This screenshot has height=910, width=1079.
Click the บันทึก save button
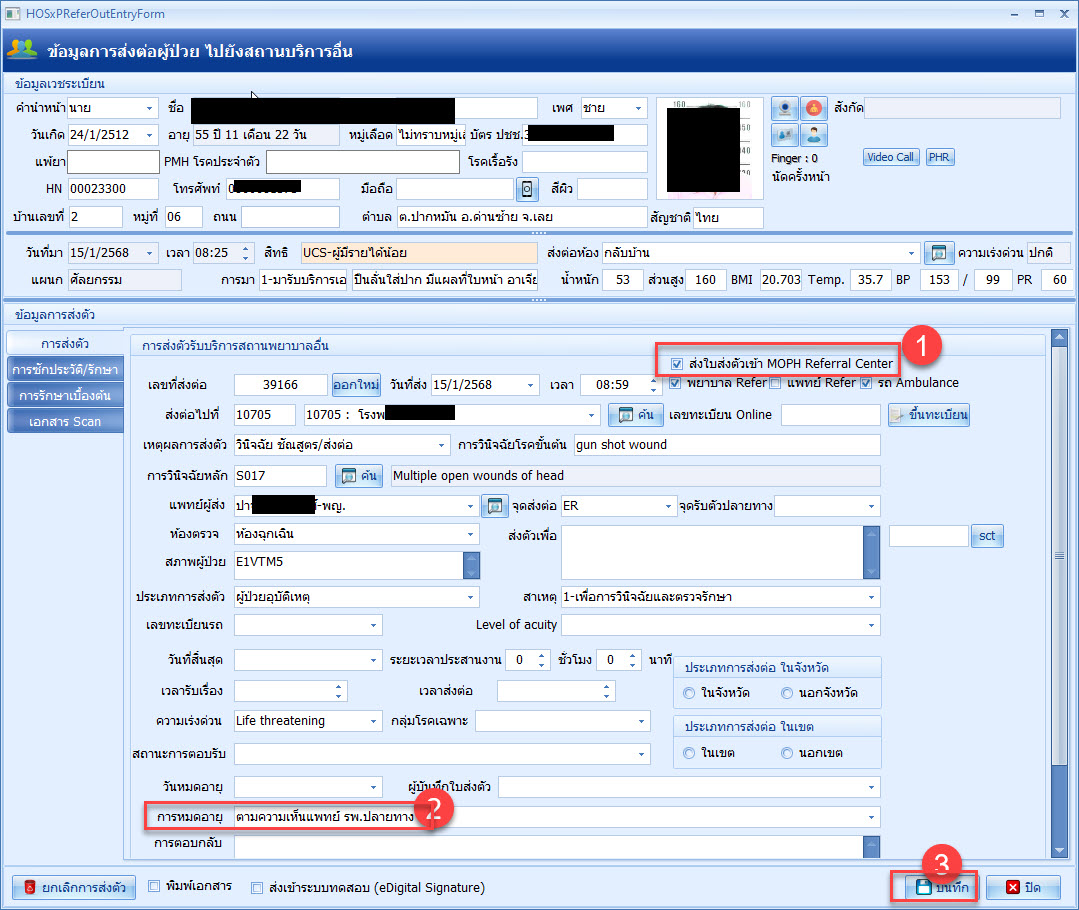click(932, 887)
